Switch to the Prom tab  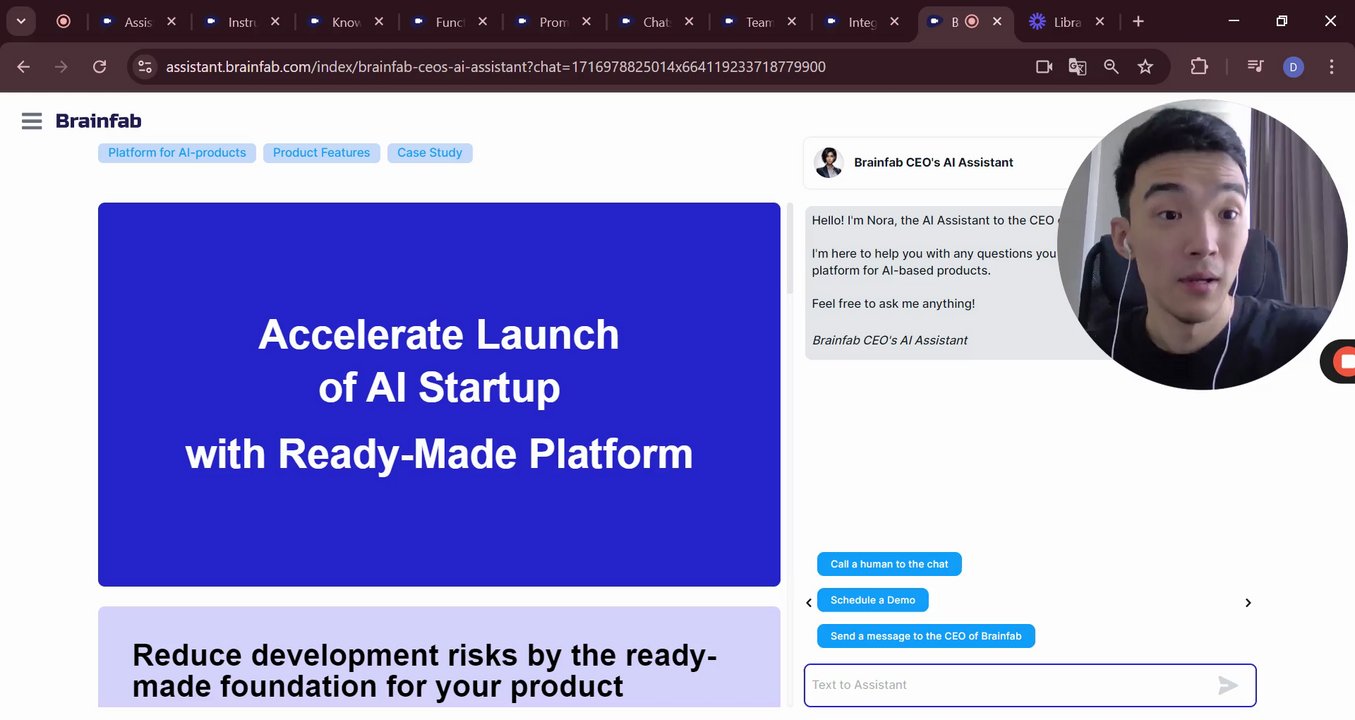click(553, 22)
